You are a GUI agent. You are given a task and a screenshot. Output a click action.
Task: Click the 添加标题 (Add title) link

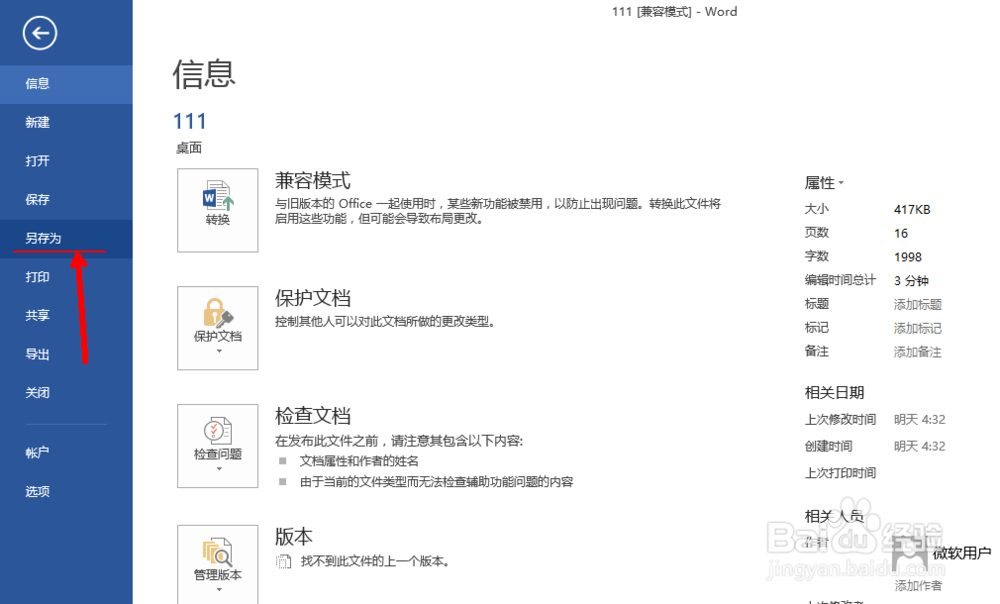pyautogui.click(x=917, y=304)
